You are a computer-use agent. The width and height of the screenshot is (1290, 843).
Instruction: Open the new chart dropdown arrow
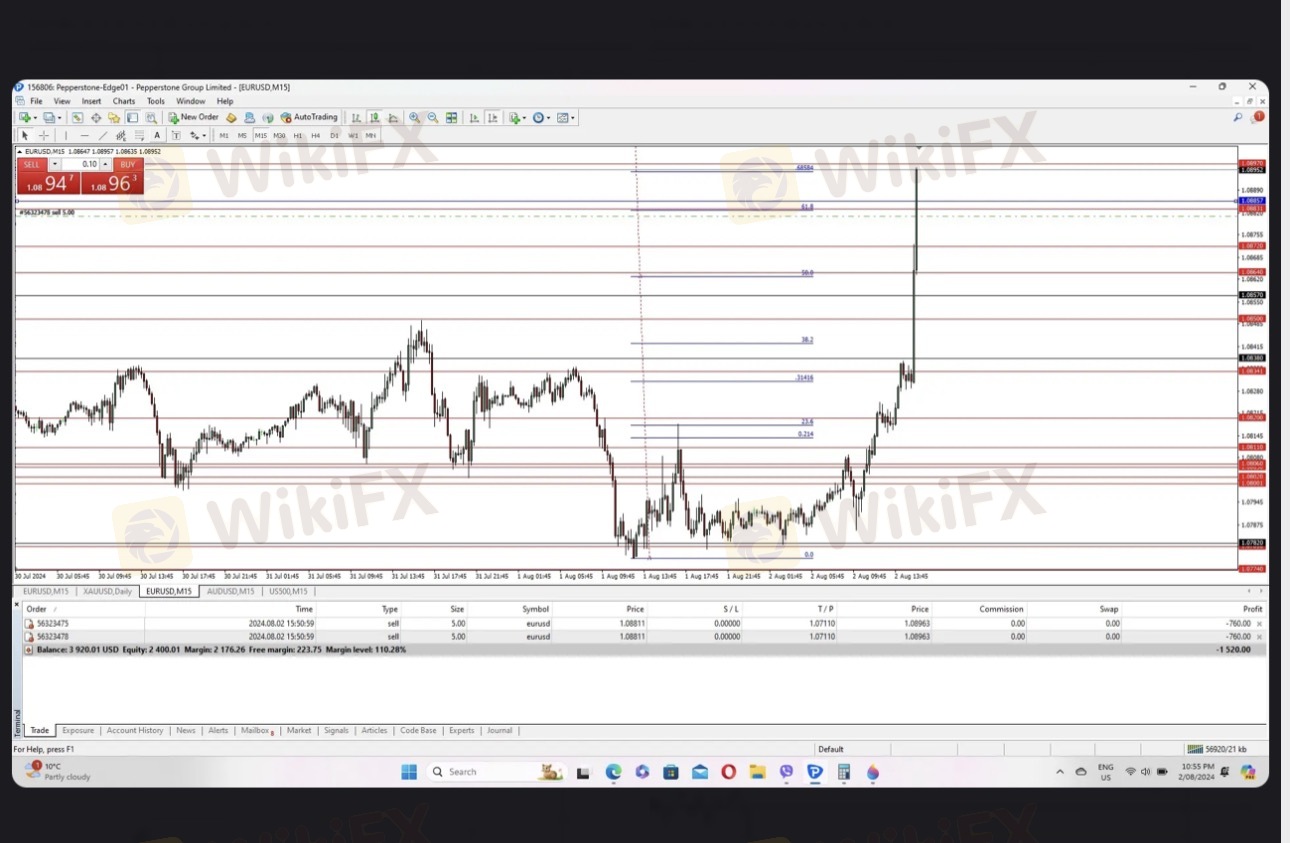point(36,118)
